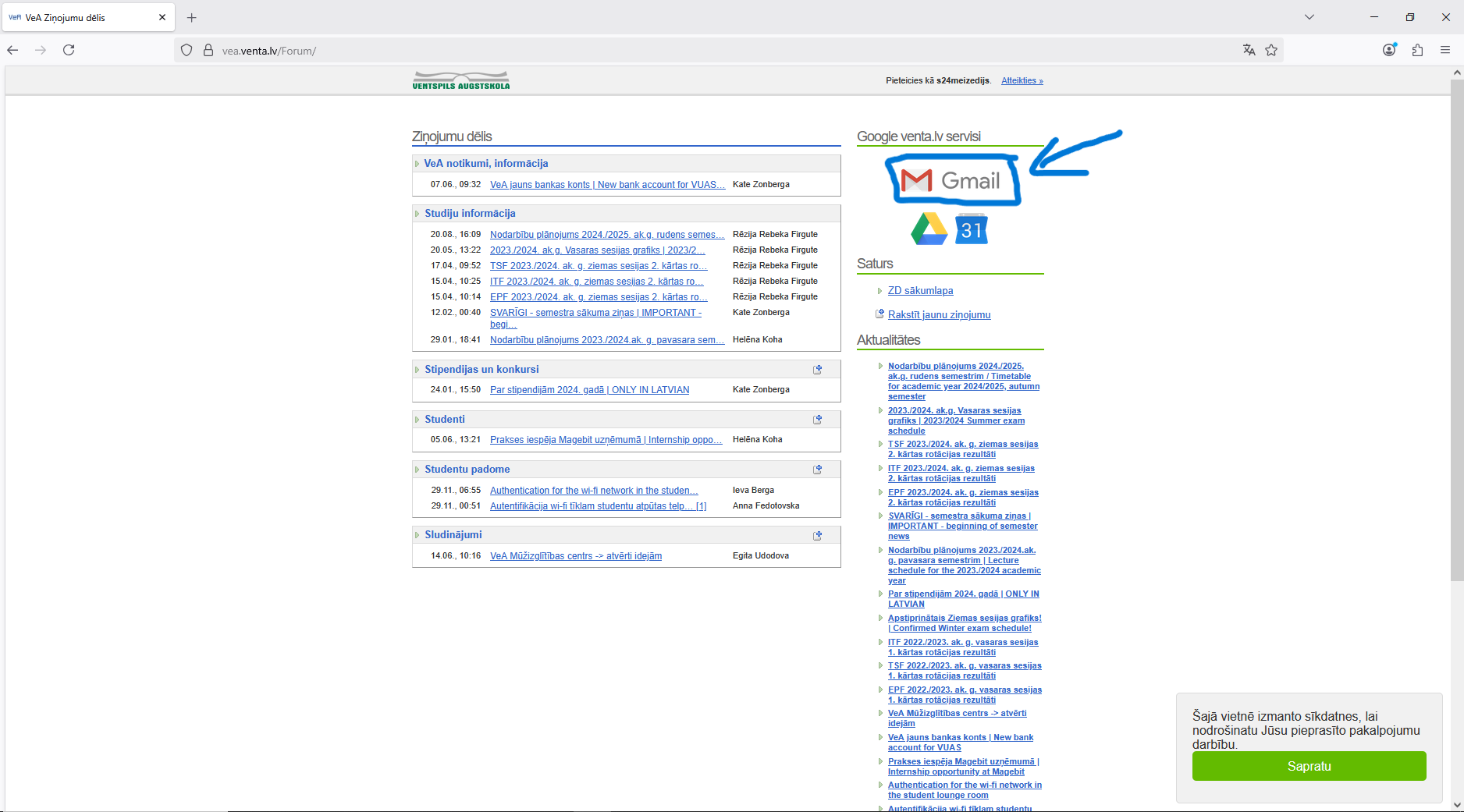Open EPF 2023./2024. ziemas sesijas post
The image size is (1464, 812).
(599, 297)
